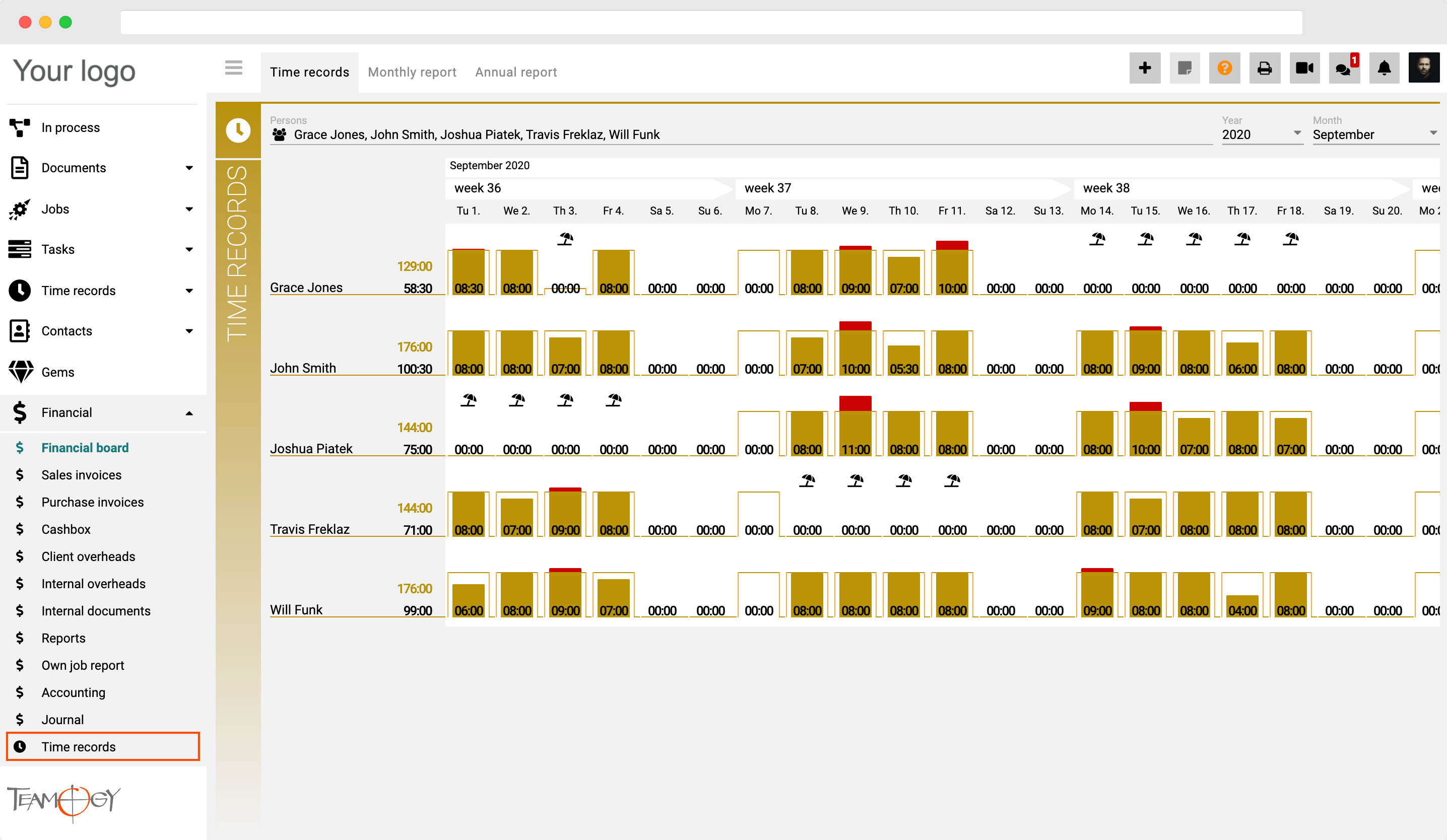Open the highlighted Time records under Financial
1447x840 pixels.
103,746
